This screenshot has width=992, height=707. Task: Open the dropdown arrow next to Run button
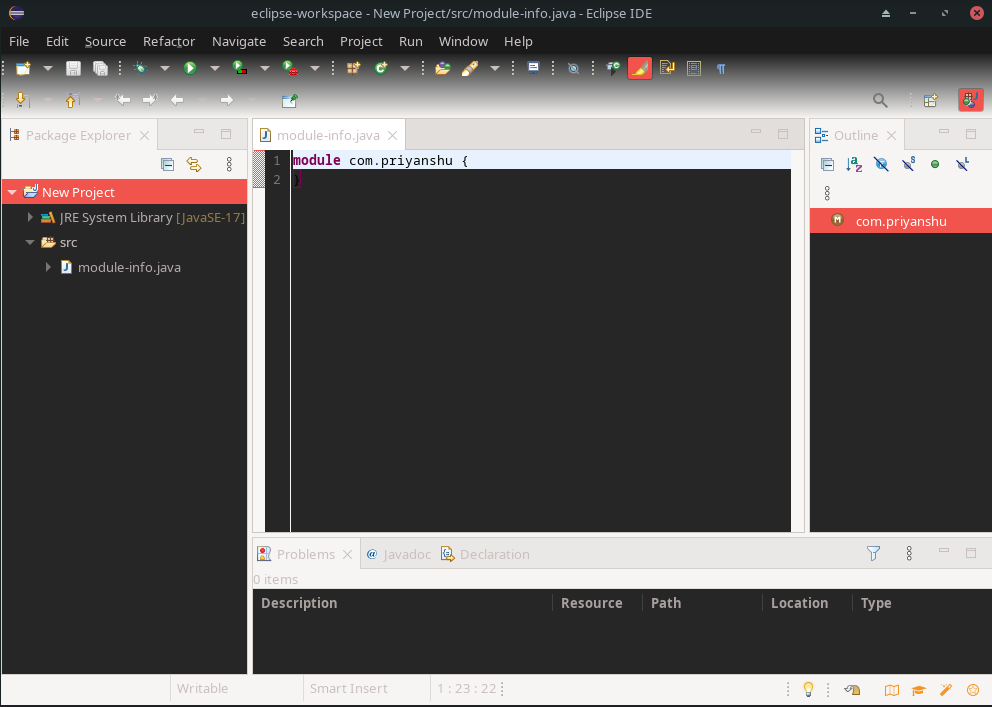(x=214, y=68)
